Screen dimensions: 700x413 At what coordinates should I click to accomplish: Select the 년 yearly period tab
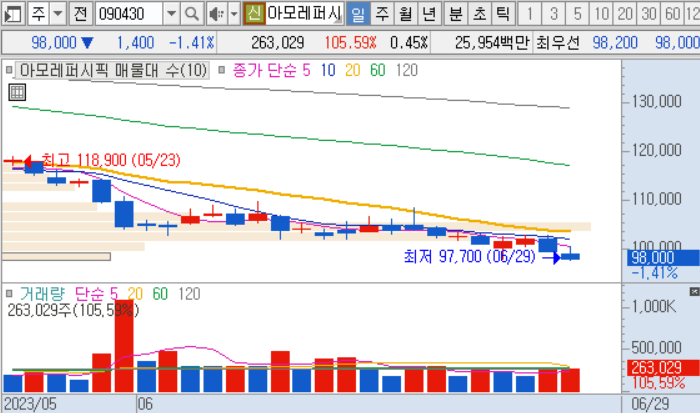(429, 14)
